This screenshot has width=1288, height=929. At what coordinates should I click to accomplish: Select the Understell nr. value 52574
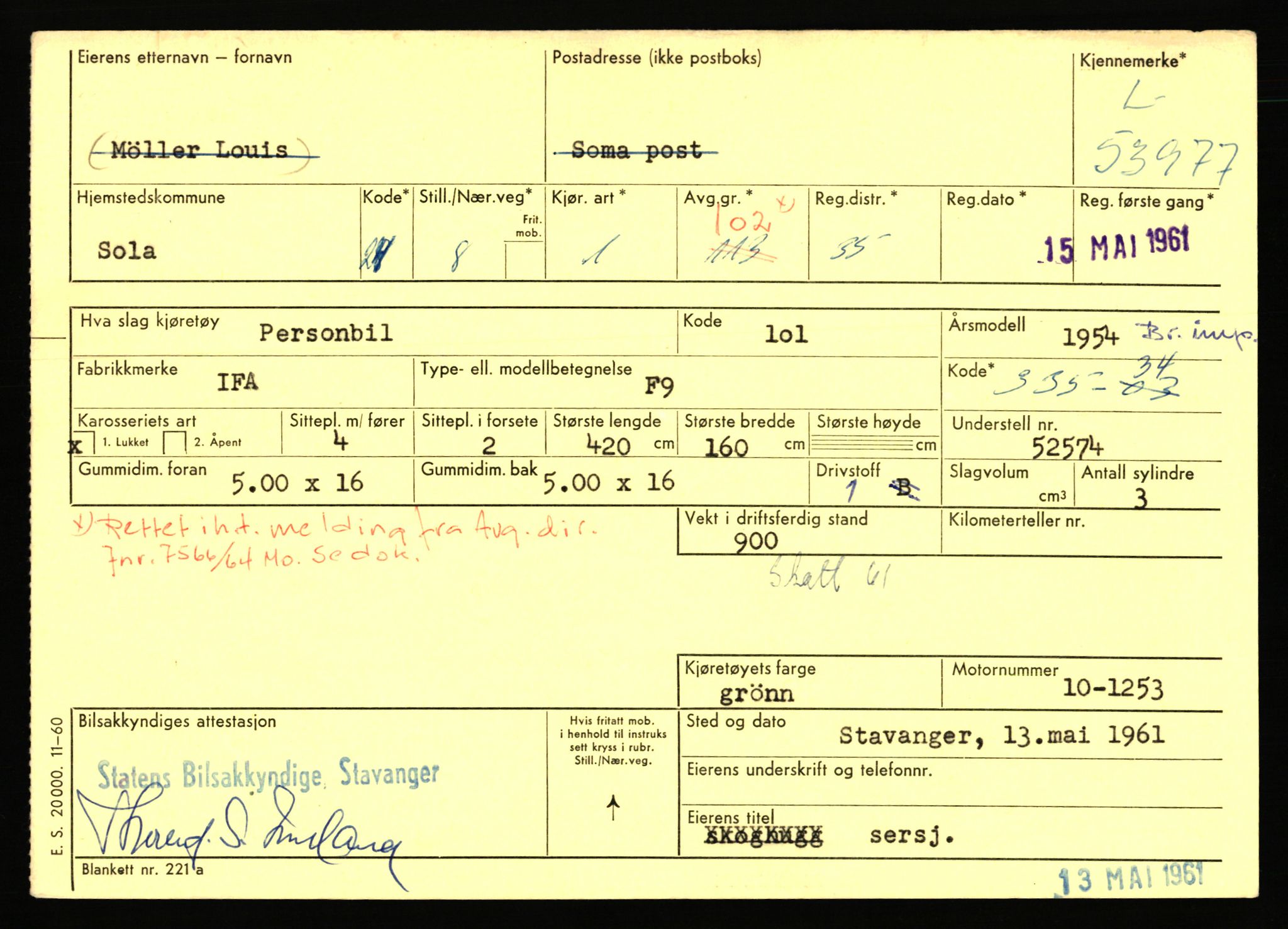[x=1067, y=447]
